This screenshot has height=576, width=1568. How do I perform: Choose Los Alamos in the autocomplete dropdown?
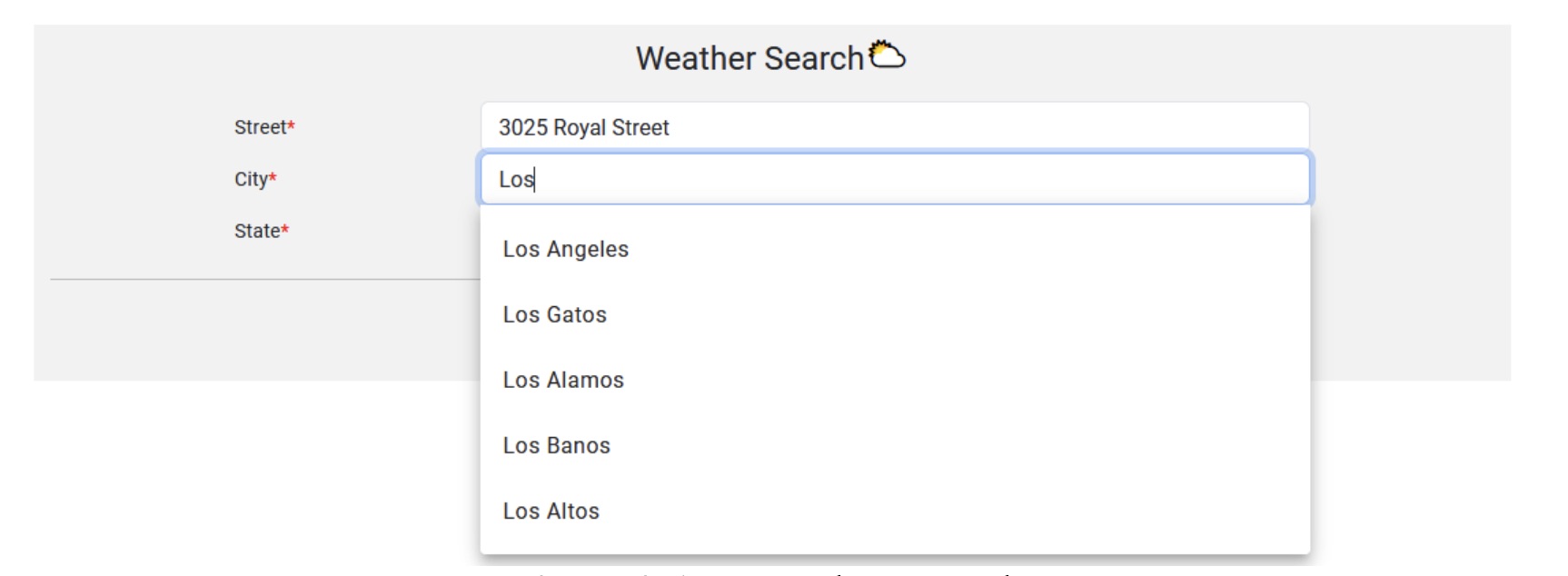pos(563,380)
